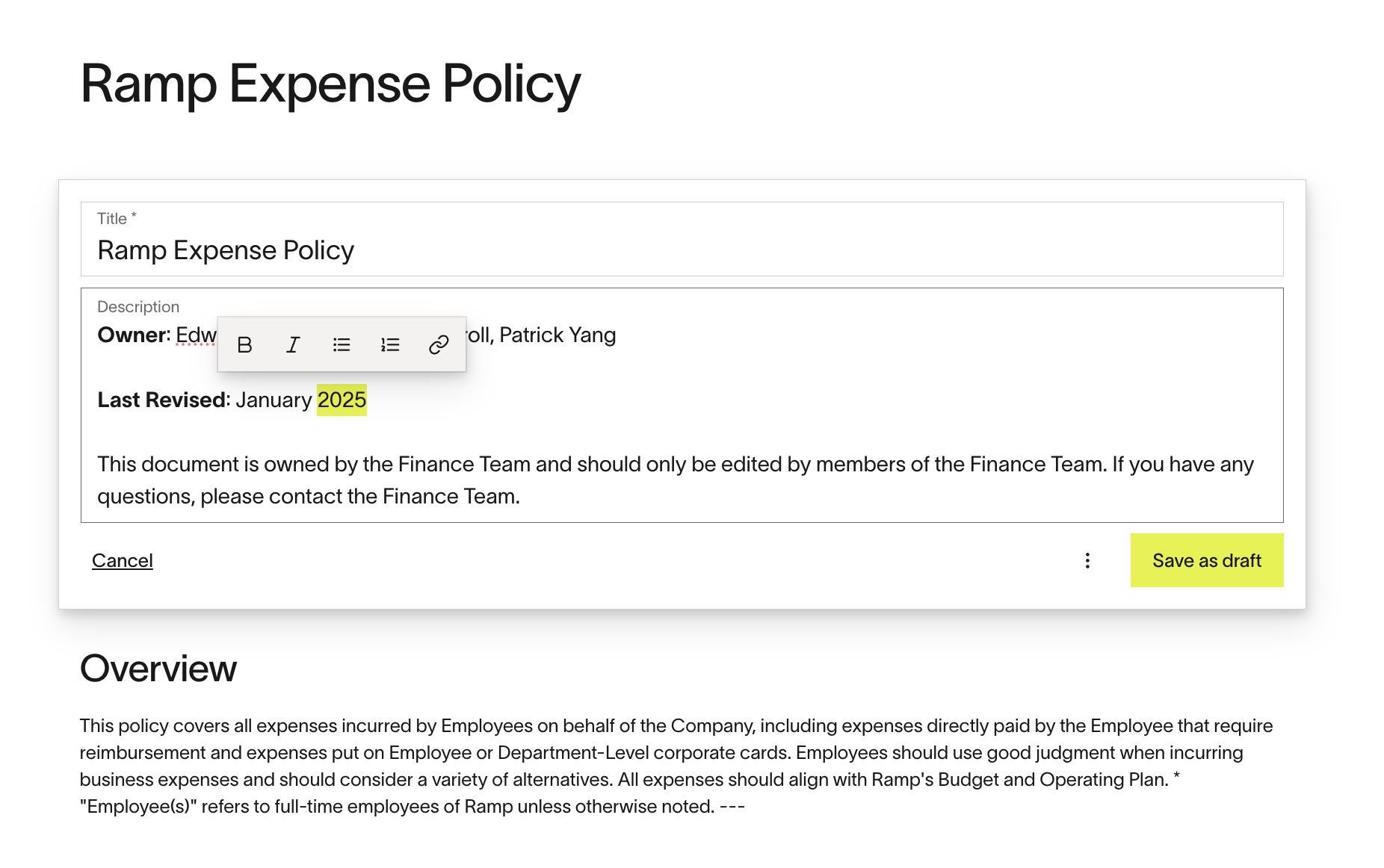Insert a numbered list
Viewport: 1384px width, 868px height.
point(390,344)
